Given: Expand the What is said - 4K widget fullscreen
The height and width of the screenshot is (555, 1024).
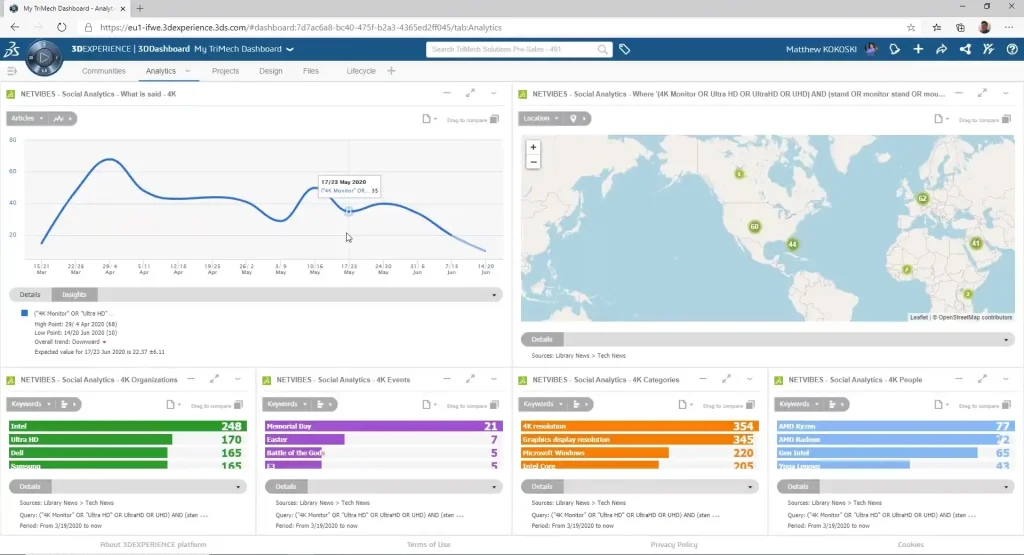Looking at the screenshot, I should tap(470, 93).
